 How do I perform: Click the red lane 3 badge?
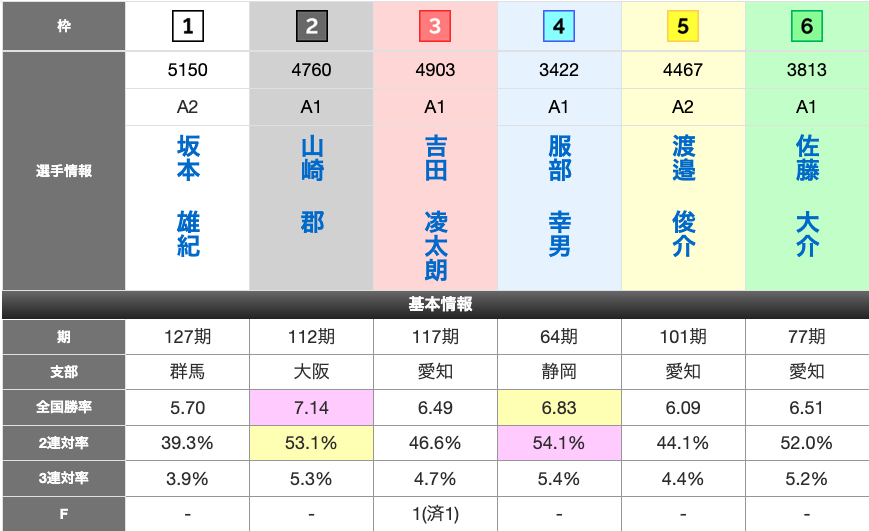[x=435, y=27]
